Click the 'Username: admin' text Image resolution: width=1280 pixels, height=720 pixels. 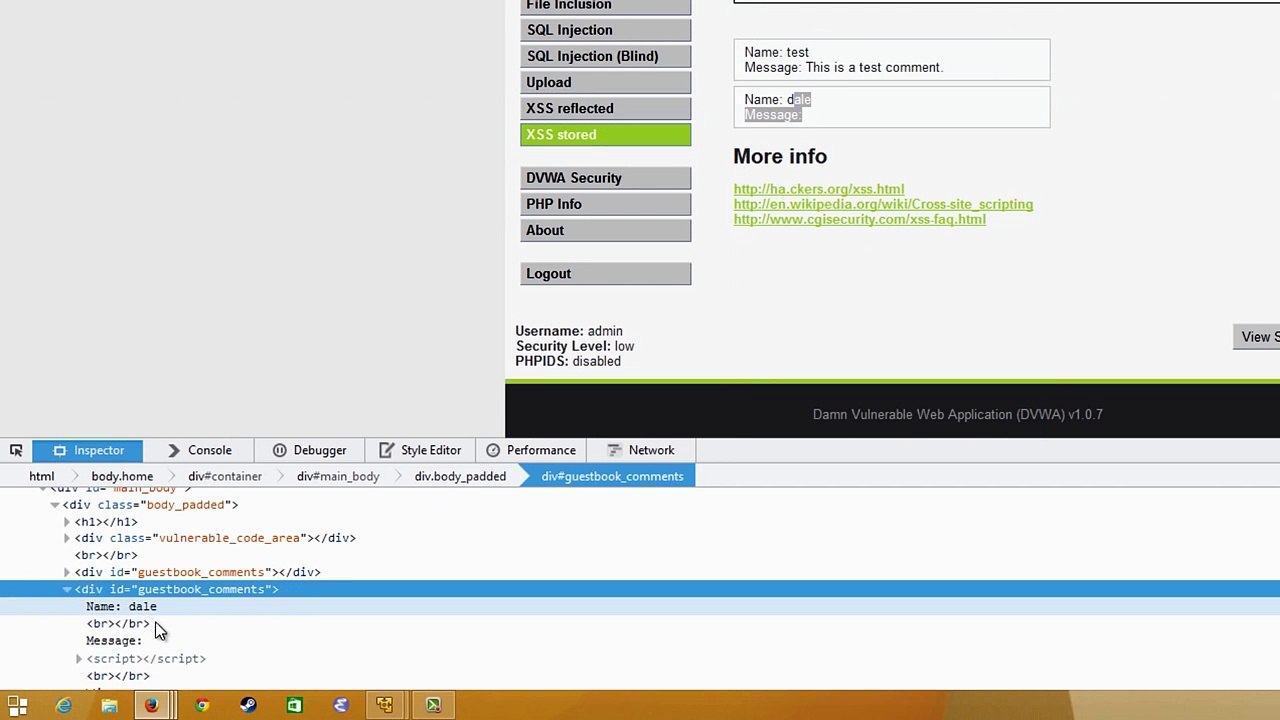click(568, 331)
